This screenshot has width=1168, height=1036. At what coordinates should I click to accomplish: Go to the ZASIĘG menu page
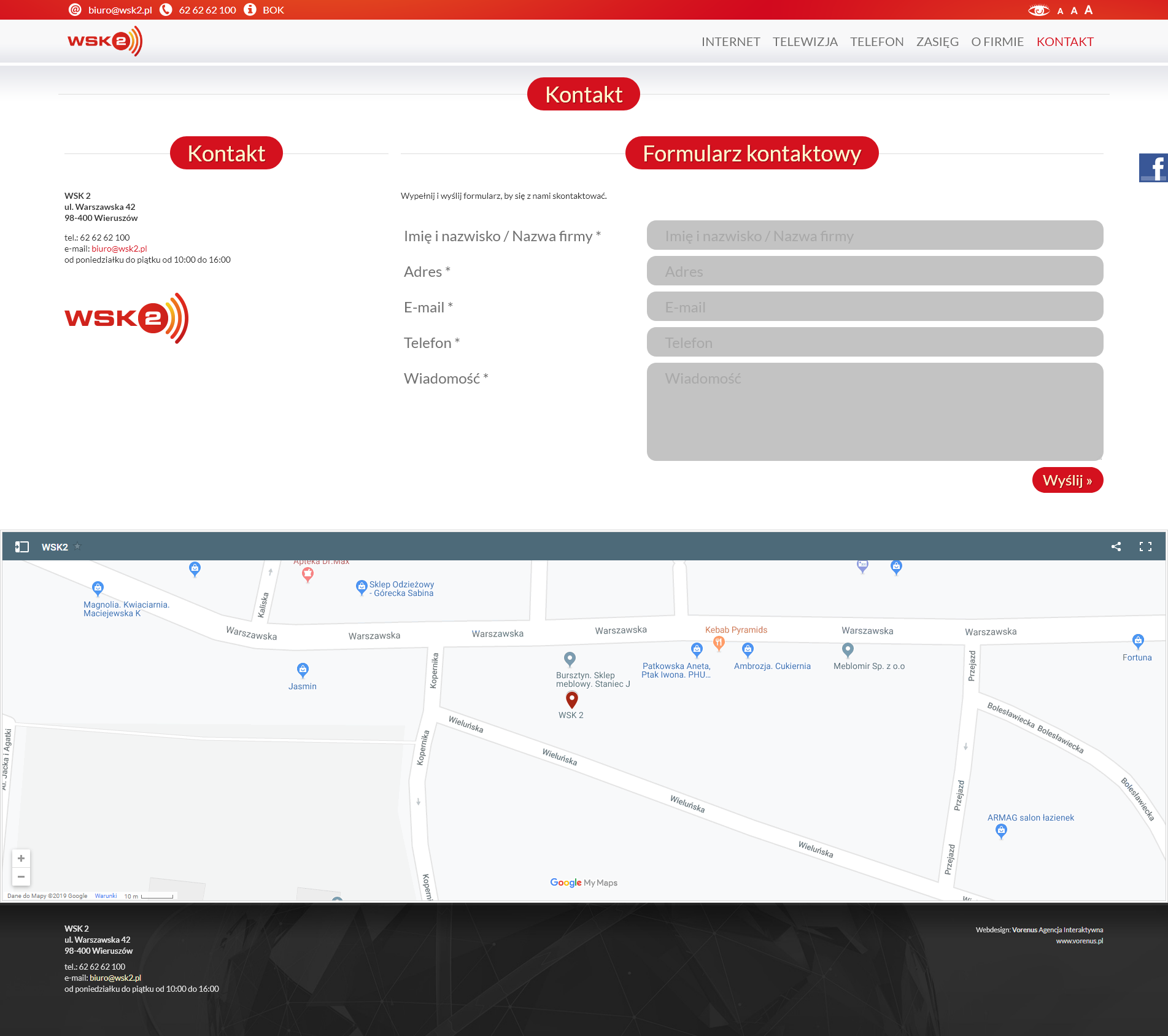tap(937, 42)
